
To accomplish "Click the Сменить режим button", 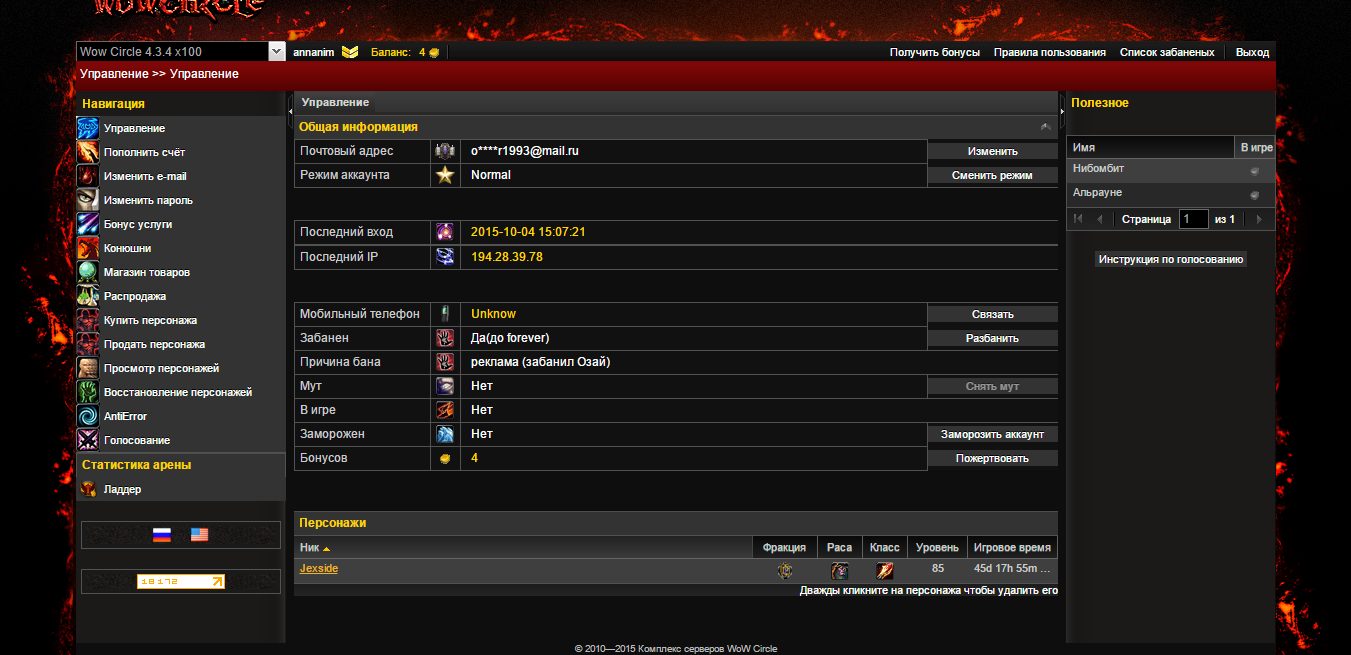I will (x=992, y=175).
